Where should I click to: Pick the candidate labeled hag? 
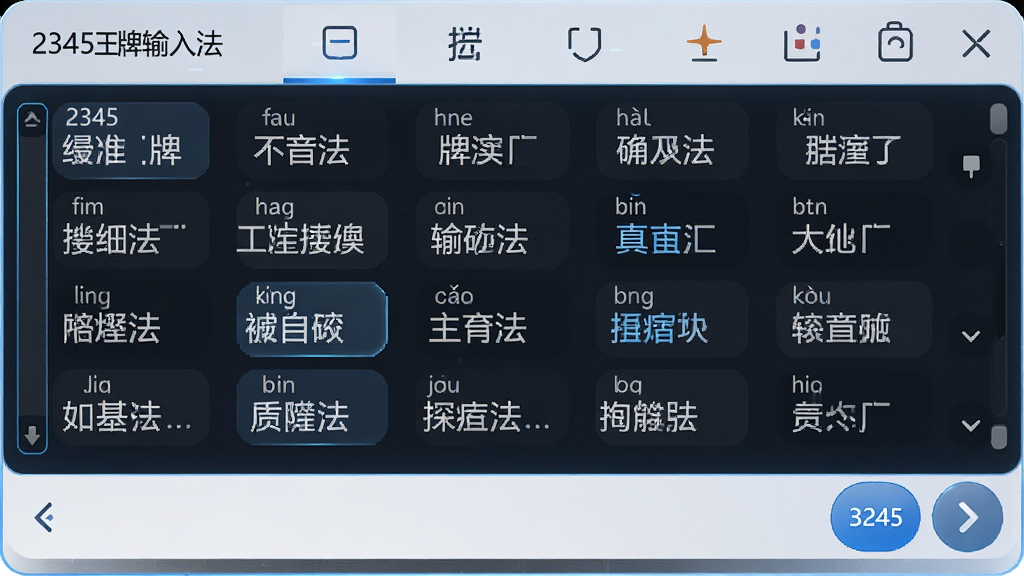tap(312, 229)
